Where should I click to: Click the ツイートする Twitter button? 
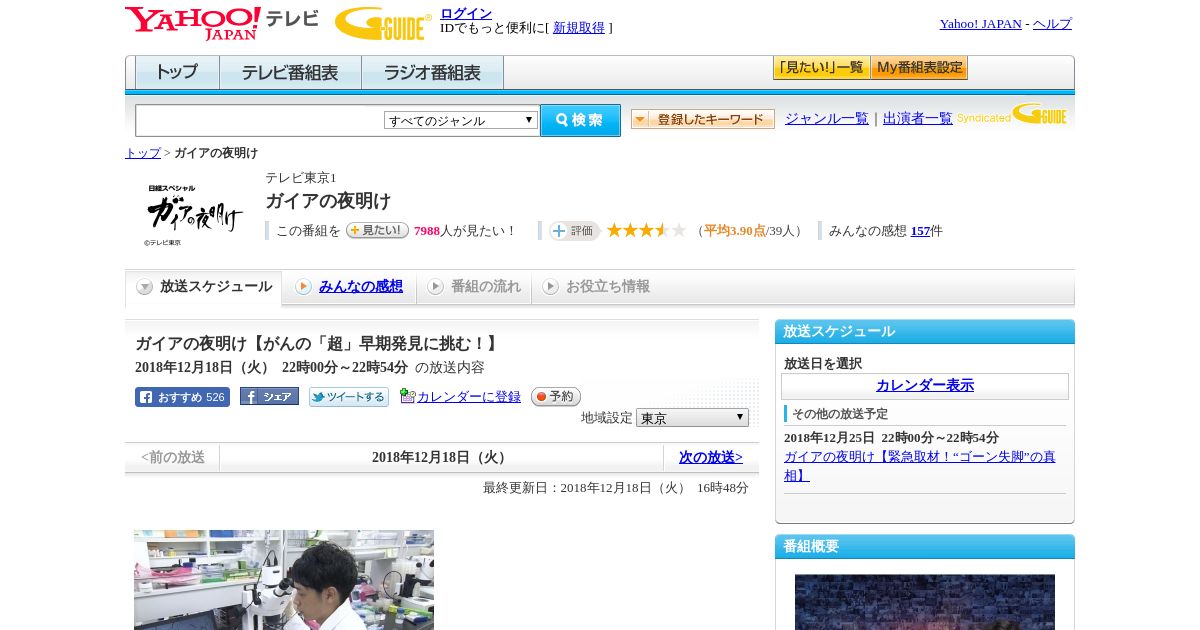[349, 397]
